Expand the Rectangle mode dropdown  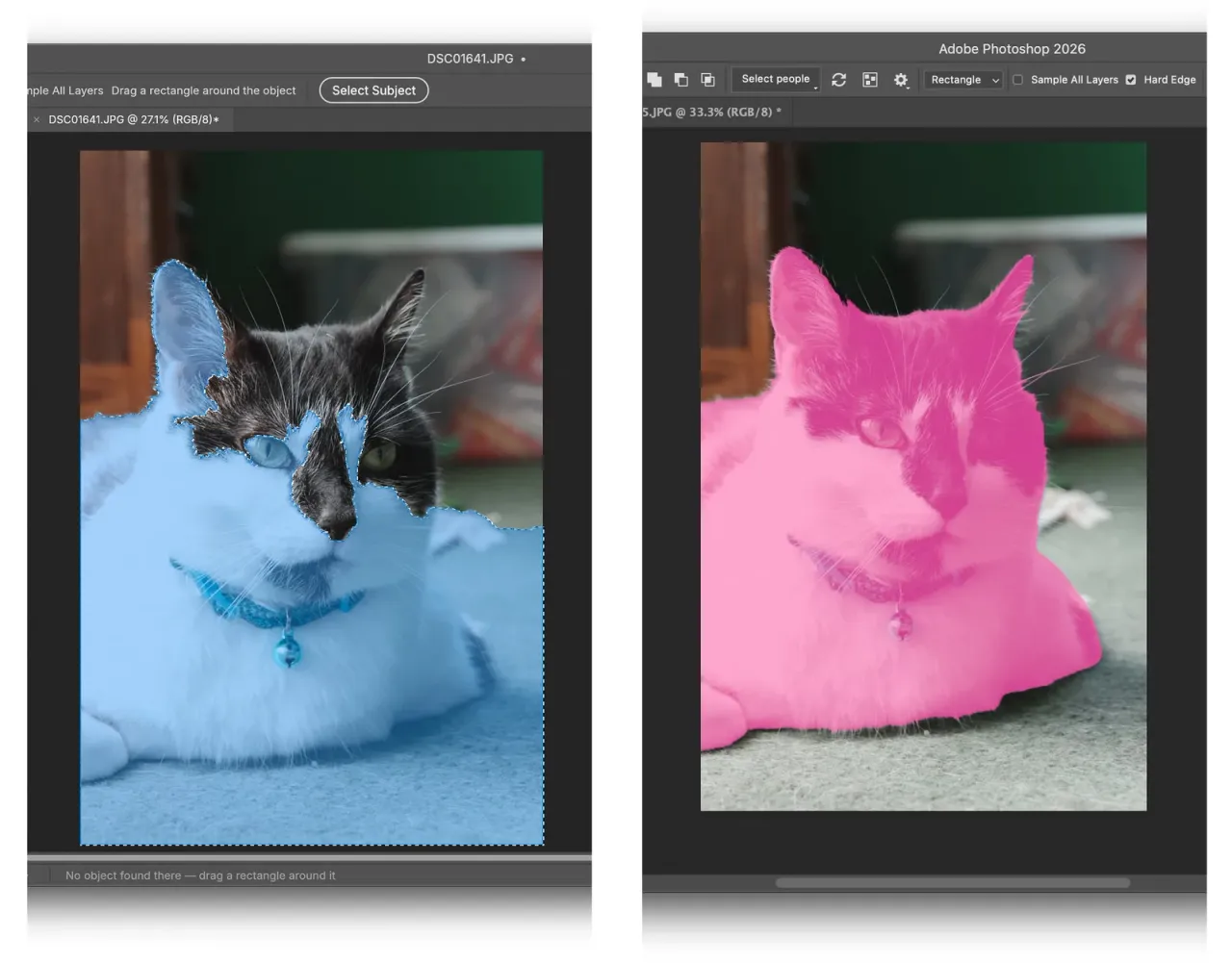pos(963,80)
